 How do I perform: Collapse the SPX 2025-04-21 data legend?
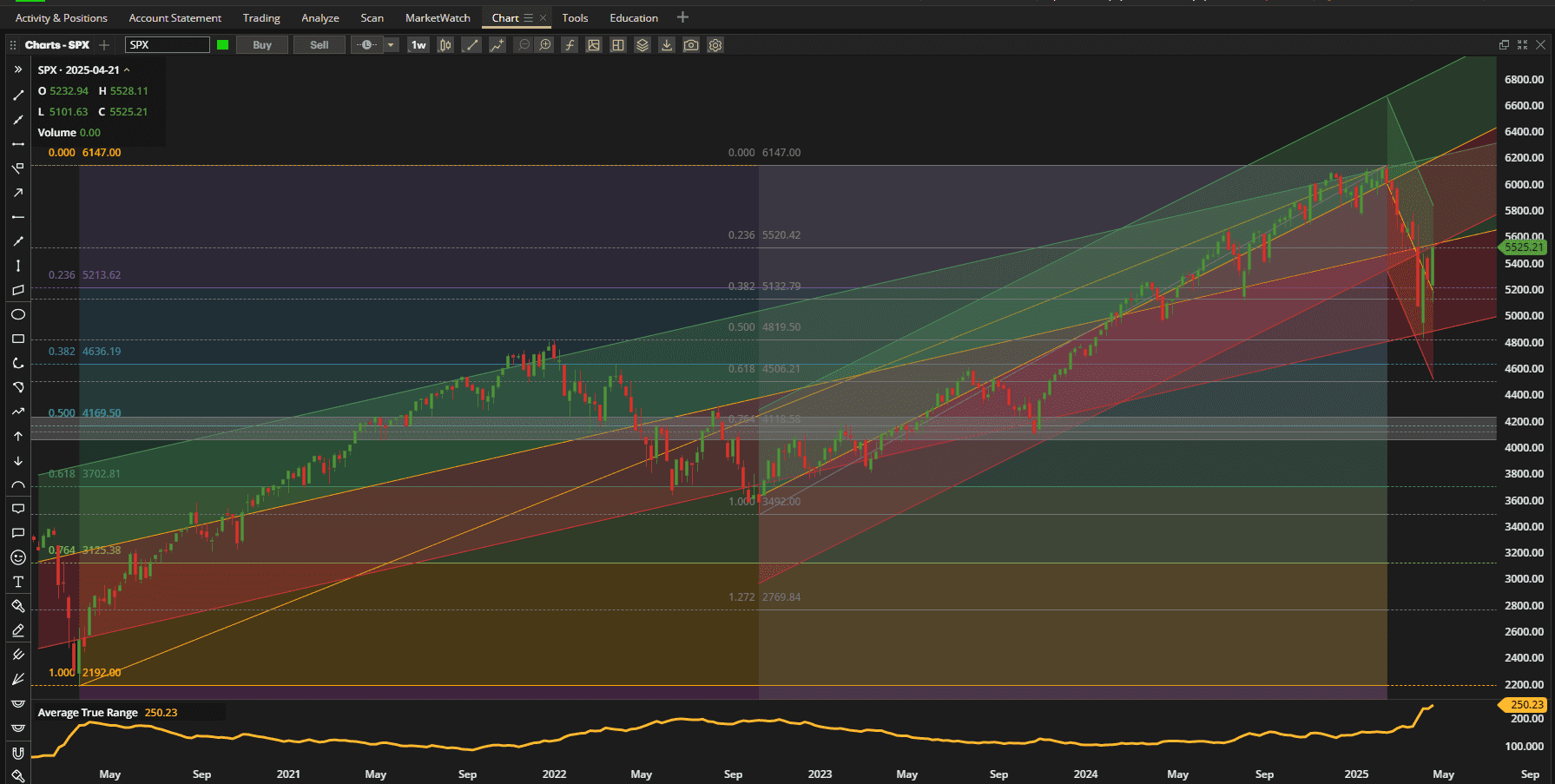tap(127, 70)
